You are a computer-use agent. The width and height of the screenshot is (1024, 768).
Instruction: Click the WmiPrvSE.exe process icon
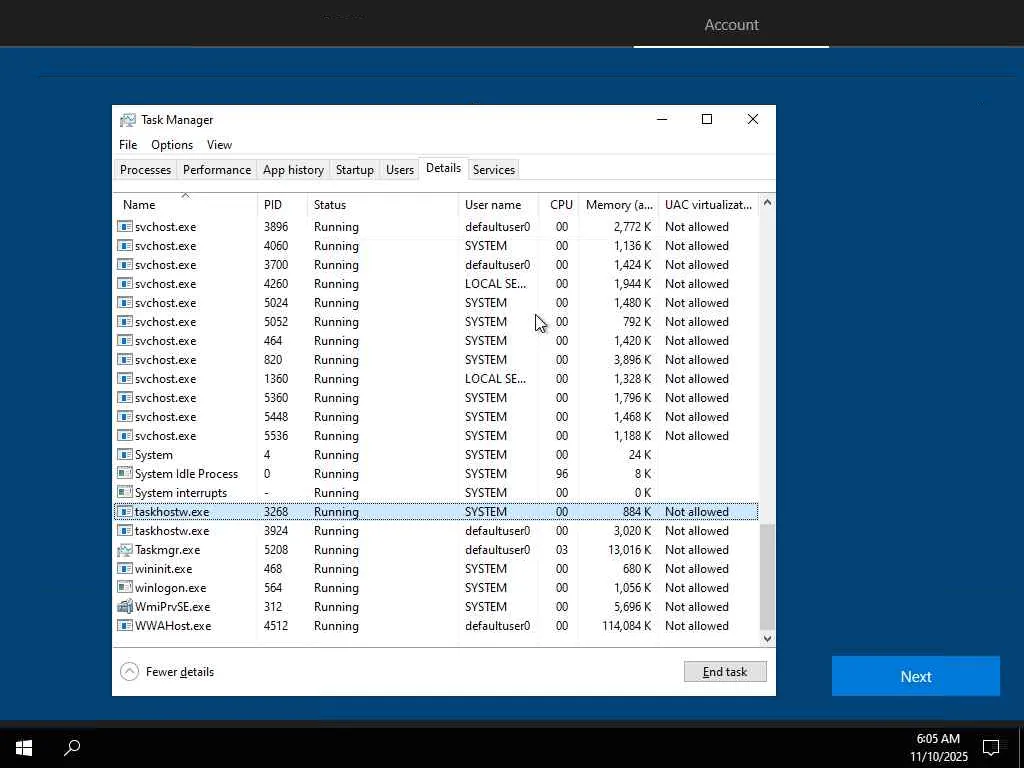click(x=125, y=607)
